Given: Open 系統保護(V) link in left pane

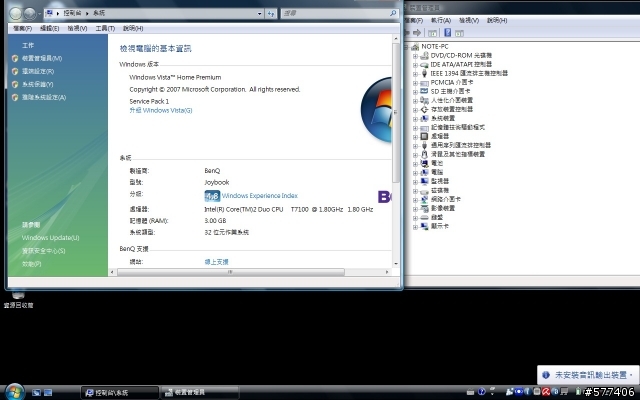Looking at the screenshot, I should click(37, 84).
